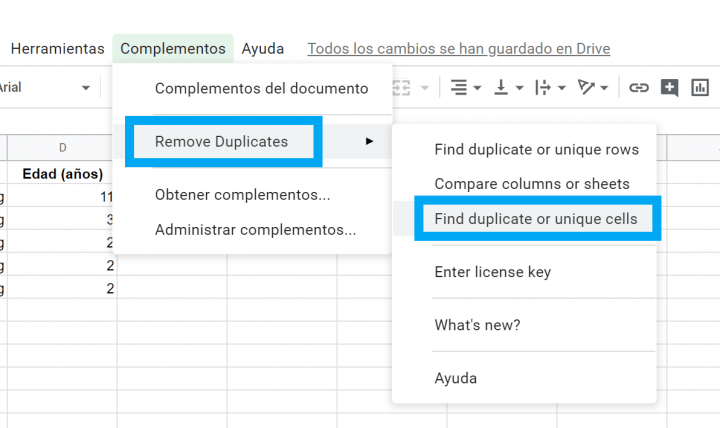Click the horizontal align icon
Viewport: 720px width, 428px height.
tap(459, 87)
